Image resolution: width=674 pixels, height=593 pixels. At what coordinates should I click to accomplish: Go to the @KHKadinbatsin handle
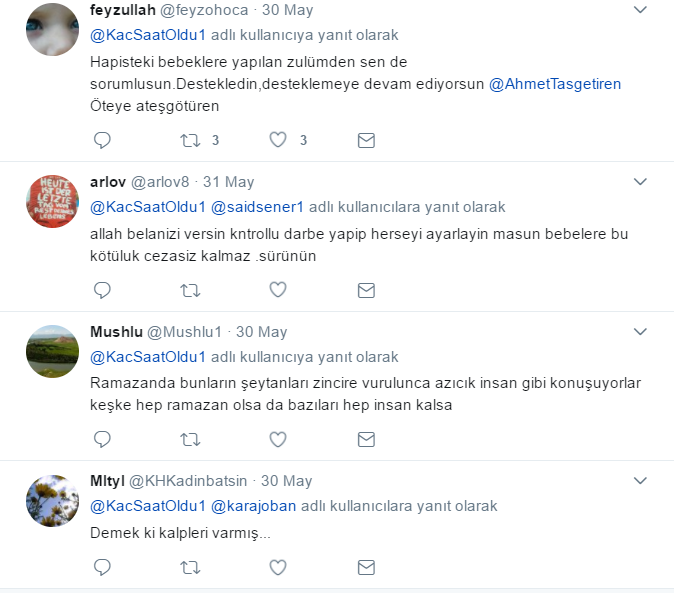point(188,481)
